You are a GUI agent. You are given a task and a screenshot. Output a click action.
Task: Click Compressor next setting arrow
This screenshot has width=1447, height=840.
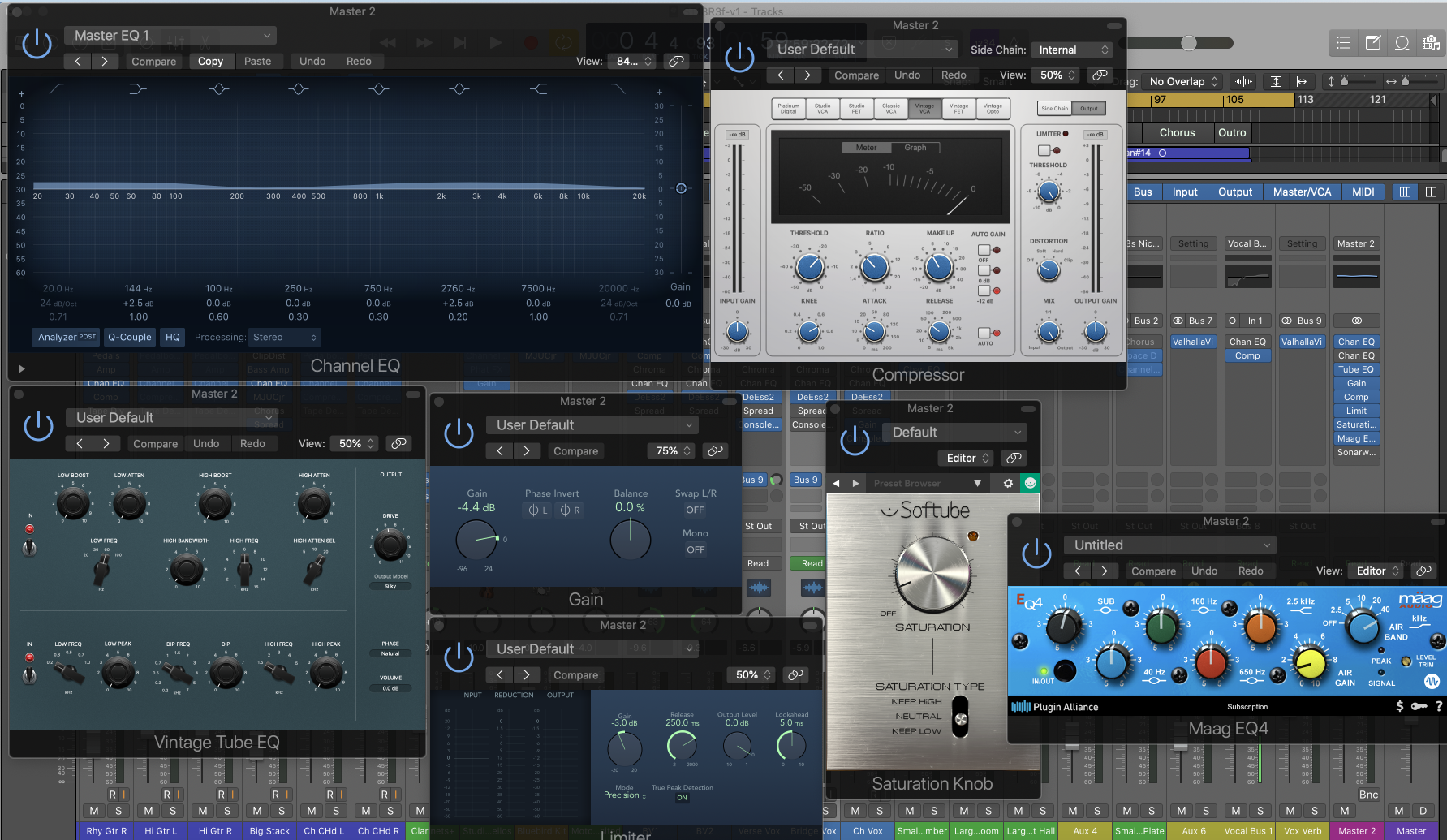(x=807, y=75)
